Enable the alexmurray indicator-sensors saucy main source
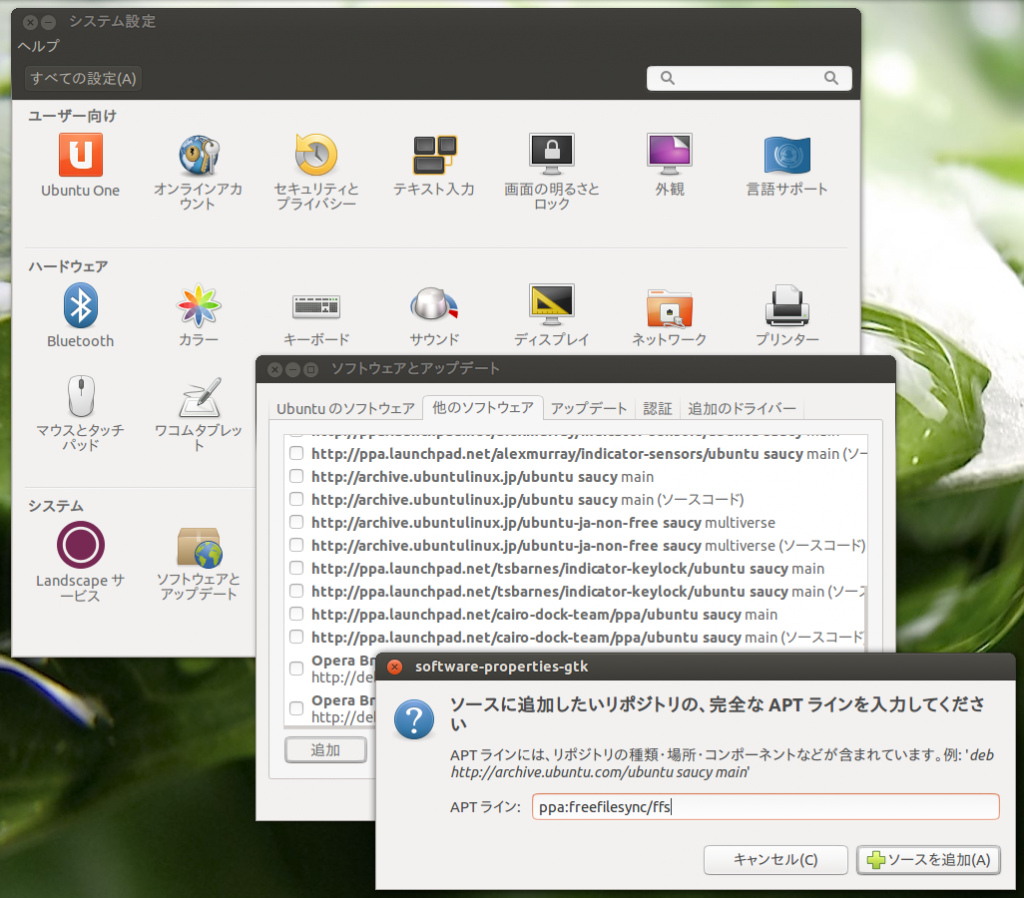 coord(296,453)
